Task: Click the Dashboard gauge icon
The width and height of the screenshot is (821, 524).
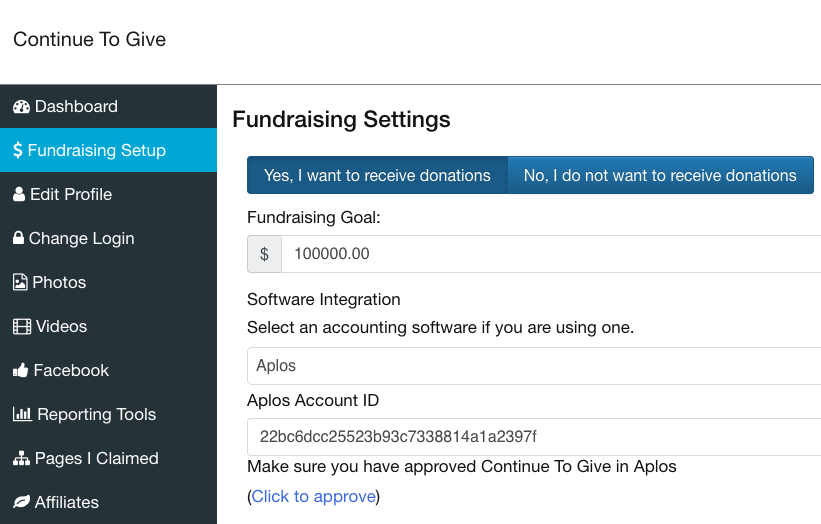Action: point(21,107)
